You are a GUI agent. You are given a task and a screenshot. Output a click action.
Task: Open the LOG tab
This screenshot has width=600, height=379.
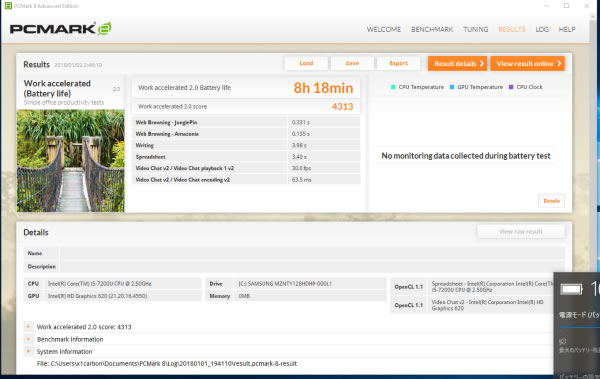pyautogui.click(x=542, y=29)
